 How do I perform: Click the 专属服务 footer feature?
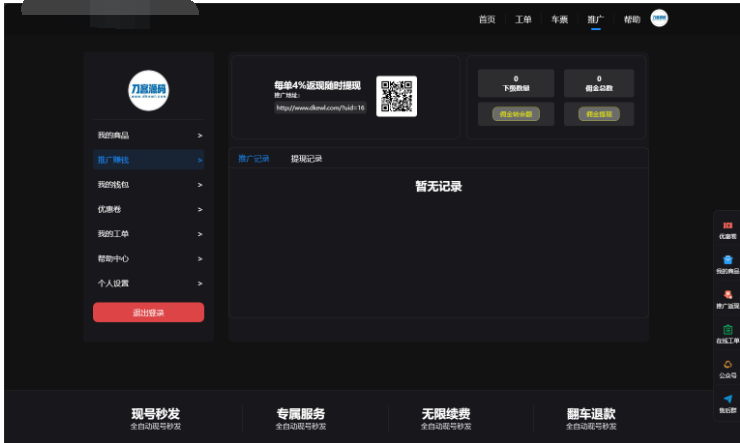click(301, 418)
